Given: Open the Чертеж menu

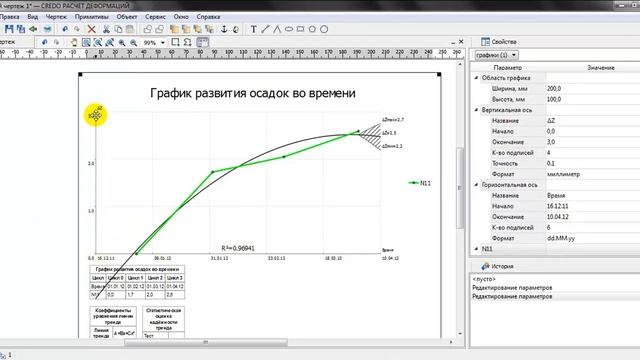Looking at the screenshot, I should pyautogui.click(x=56, y=17).
